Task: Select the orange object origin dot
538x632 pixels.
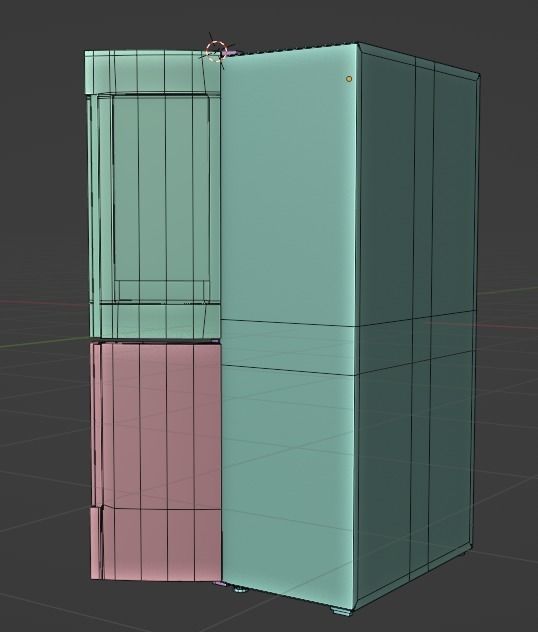Action: pyautogui.click(x=349, y=79)
